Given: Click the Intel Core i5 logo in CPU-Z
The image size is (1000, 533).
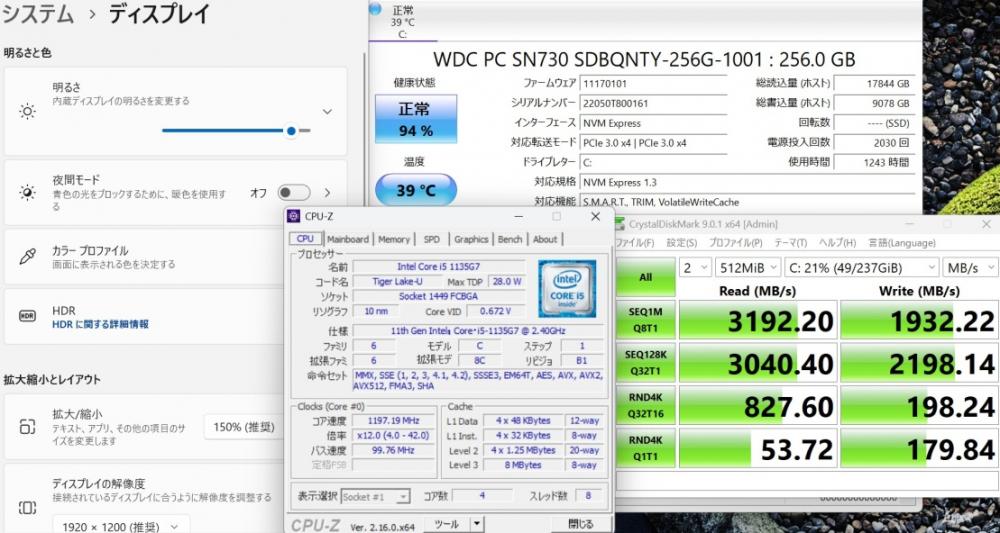Looking at the screenshot, I should (567, 288).
